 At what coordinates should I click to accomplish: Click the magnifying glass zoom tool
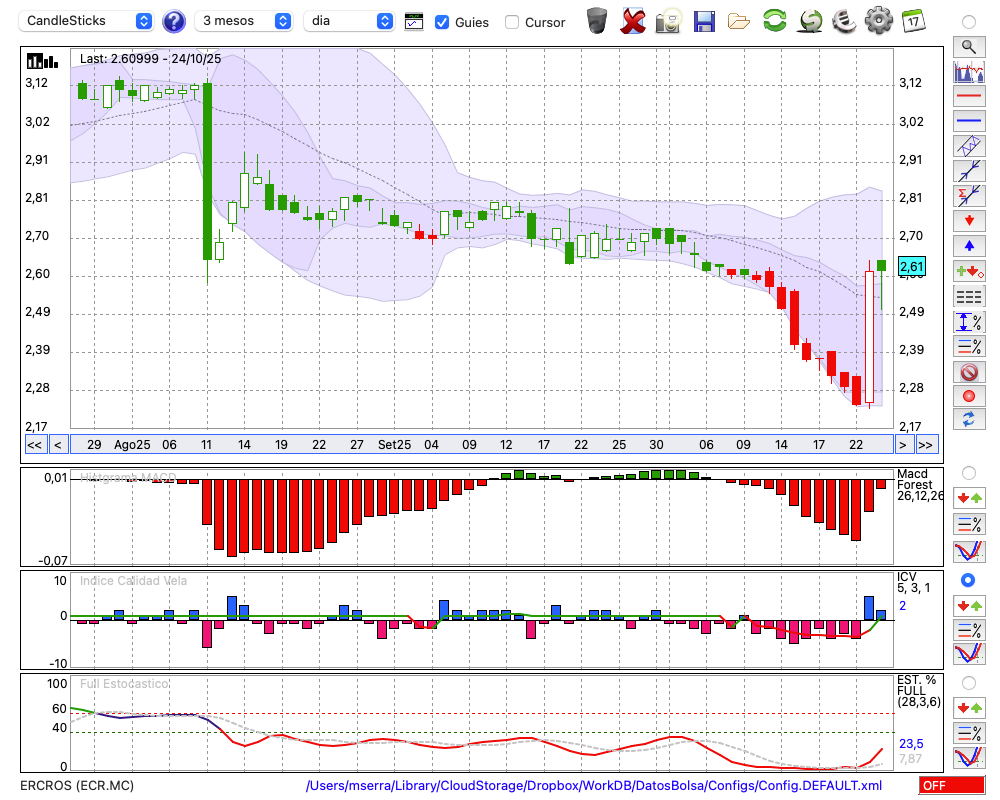[968, 46]
